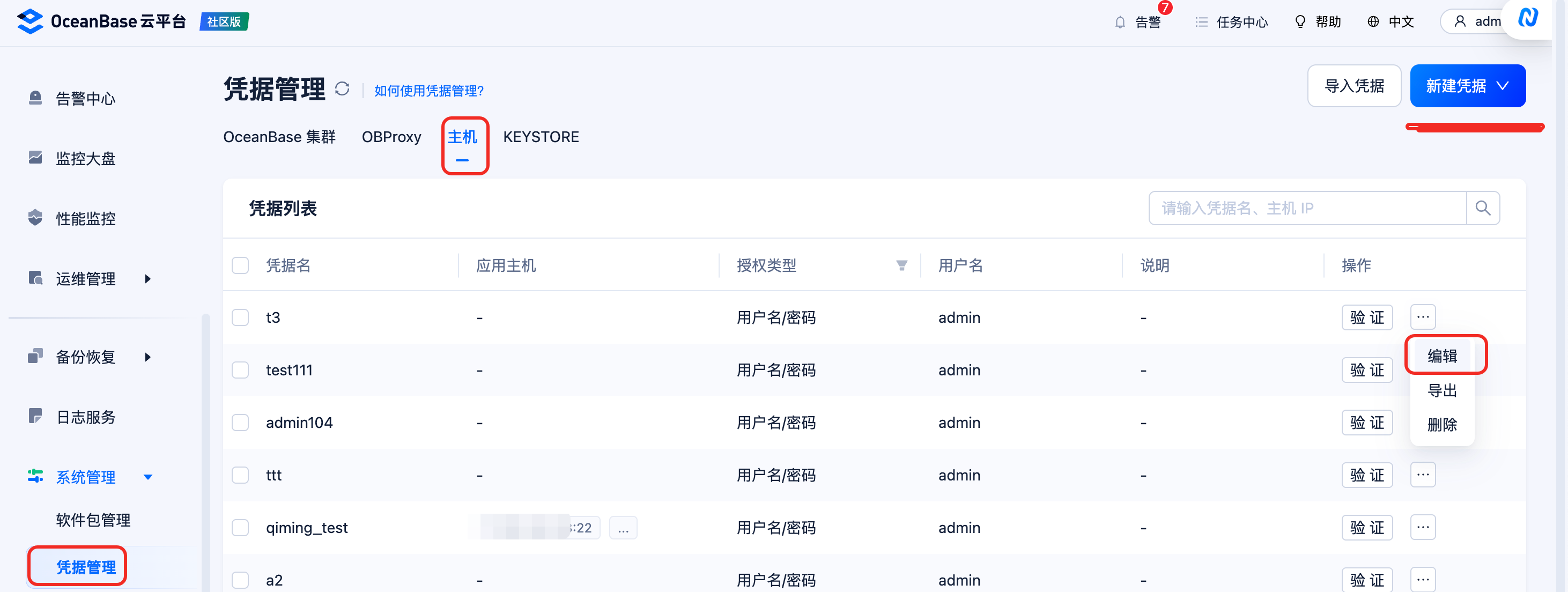1568x592 pixels.
Task: Click the 授权类型 column filter icon
Action: coord(901,265)
